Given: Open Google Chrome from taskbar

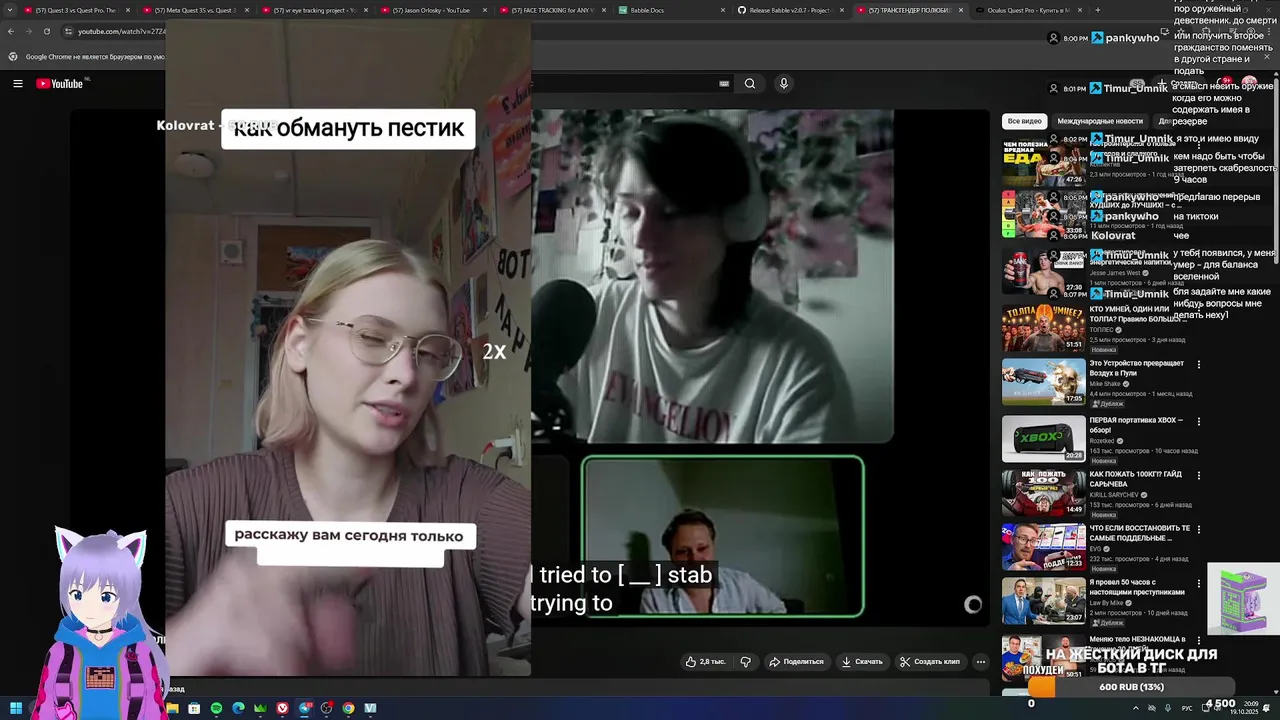Looking at the screenshot, I should point(348,708).
